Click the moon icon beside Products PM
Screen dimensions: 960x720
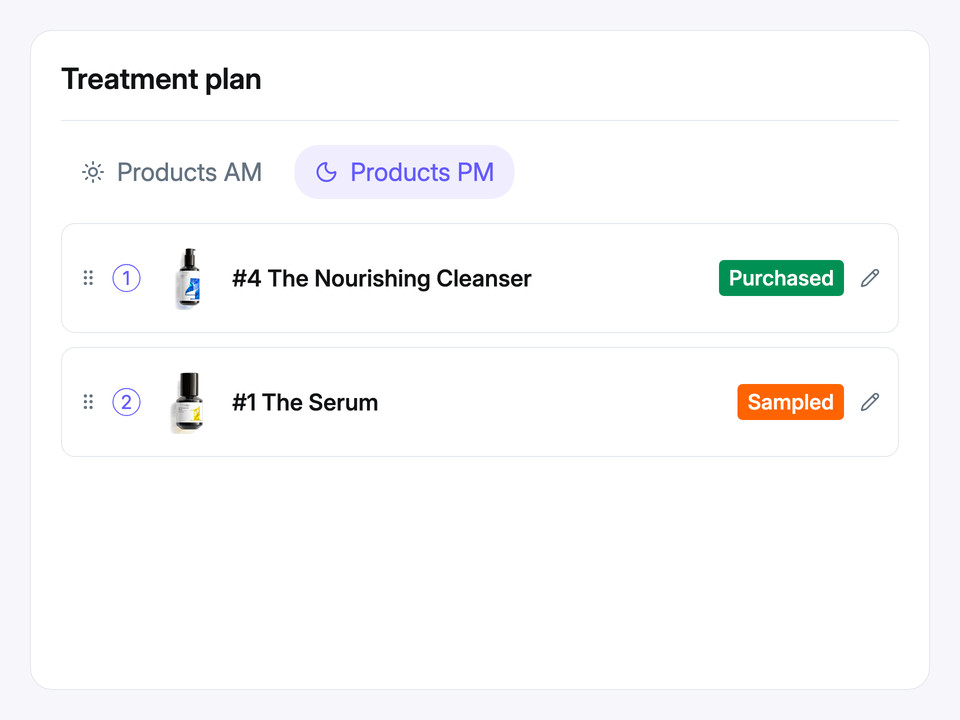[326, 172]
